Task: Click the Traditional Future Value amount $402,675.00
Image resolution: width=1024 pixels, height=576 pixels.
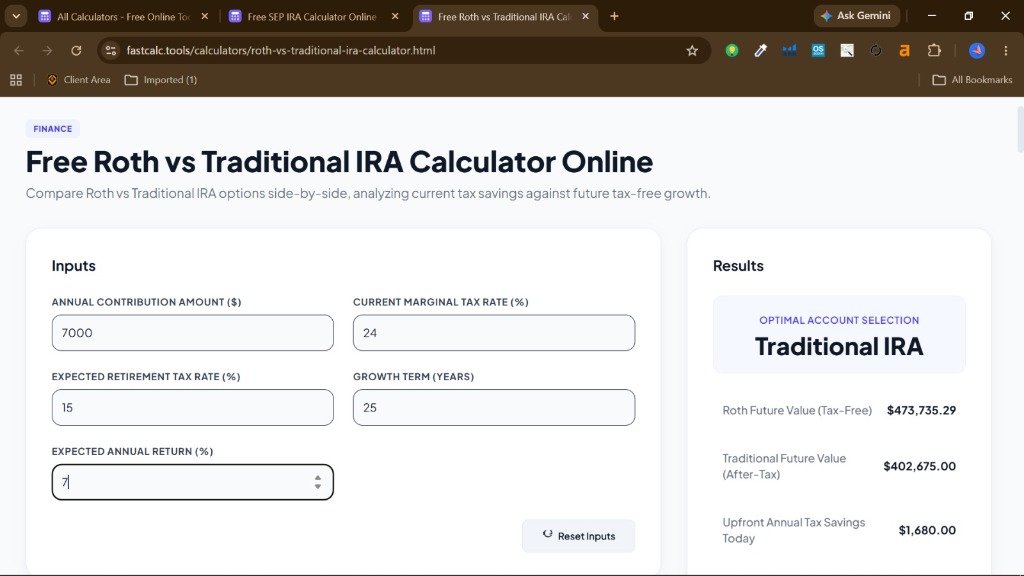Action: click(920, 466)
